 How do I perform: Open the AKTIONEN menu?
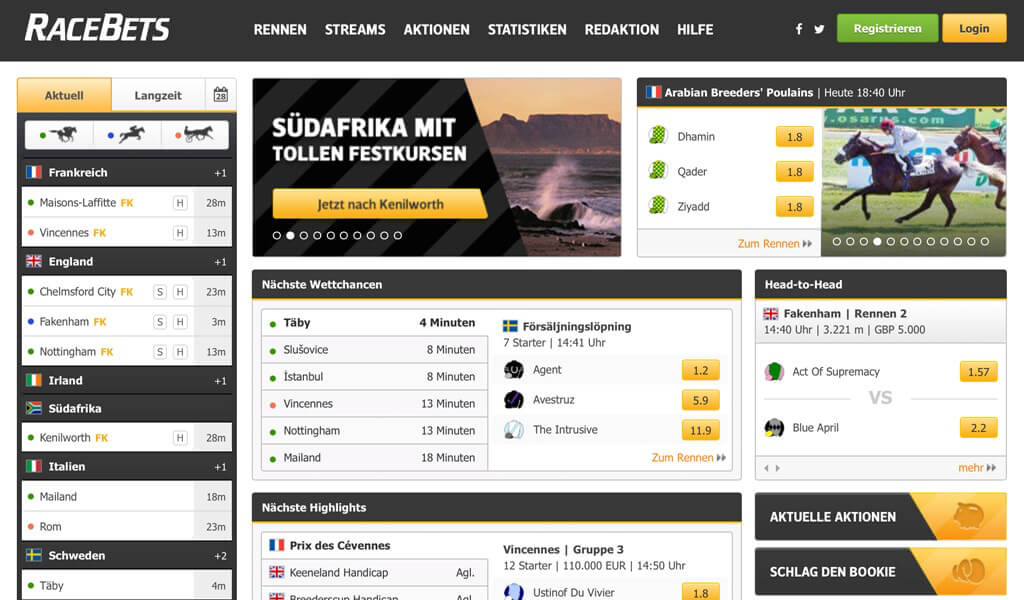tap(436, 29)
